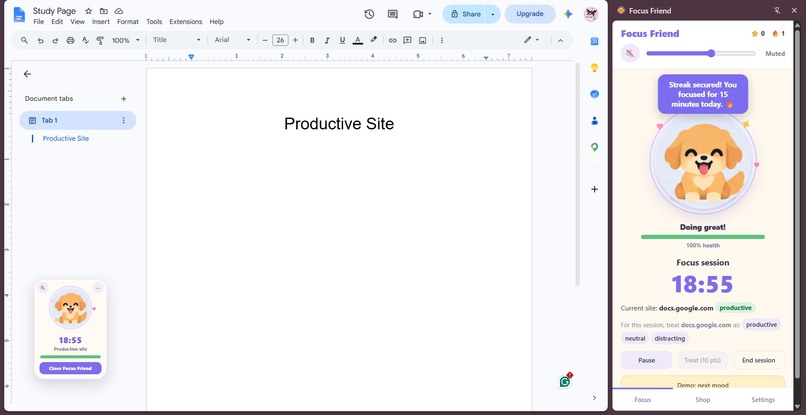Open the highlight color picker
806x415 pixels.
tap(374, 40)
